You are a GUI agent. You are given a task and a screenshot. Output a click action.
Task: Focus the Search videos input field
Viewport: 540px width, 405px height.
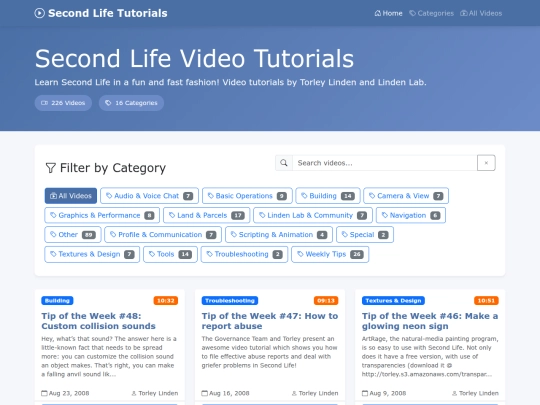pyautogui.click(x=385, y=163)
